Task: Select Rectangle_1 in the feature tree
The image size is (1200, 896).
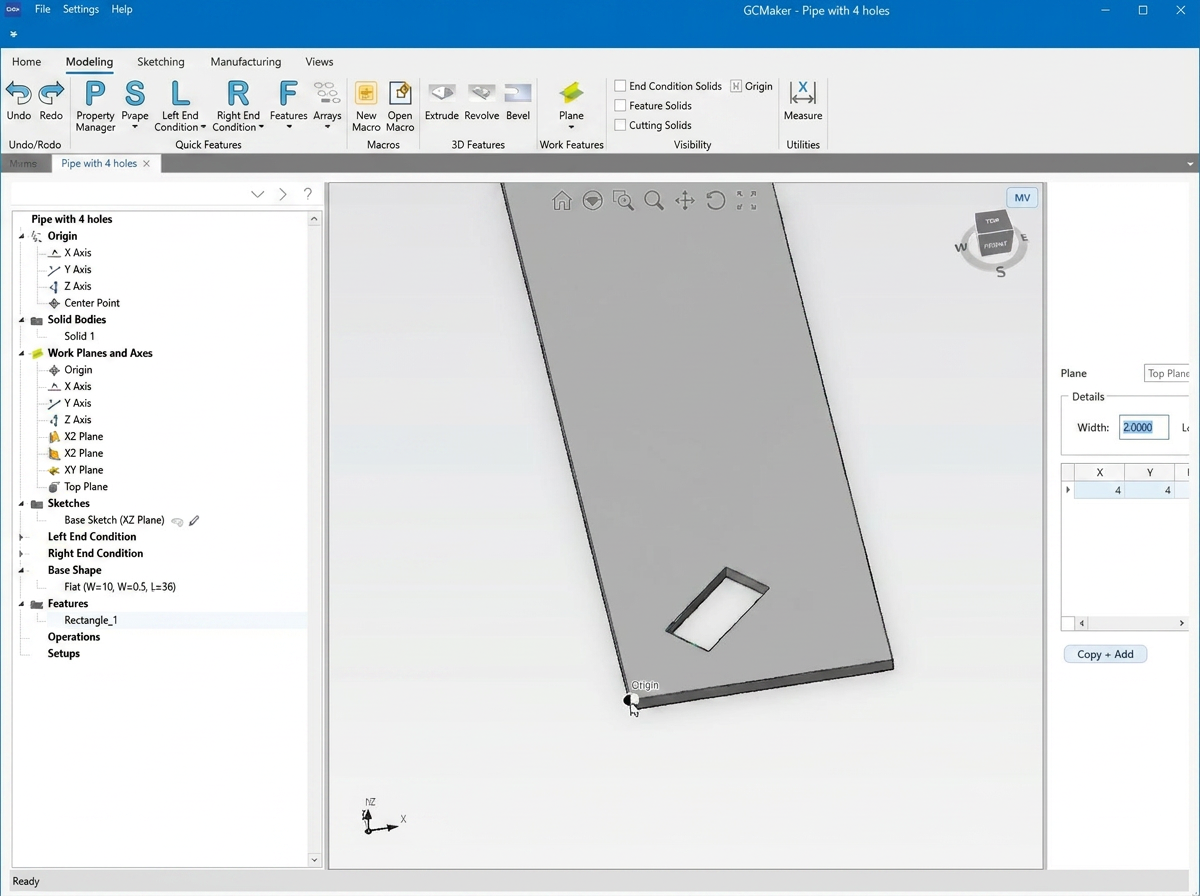Action: 91,620
